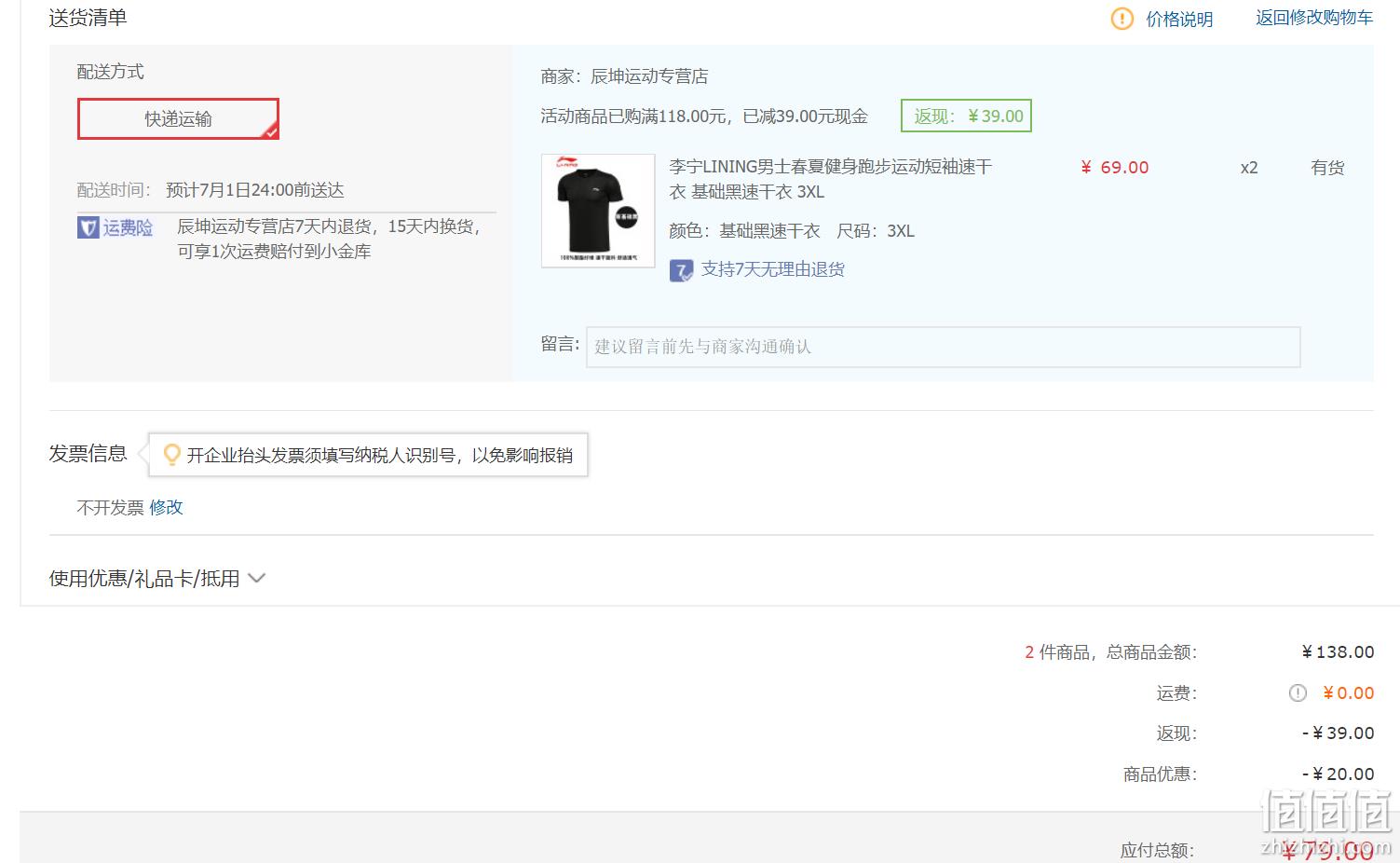Click the 颜色: 基础黑速干衣 attribute text
This screenshot has height=863, width=1400.
pyautogui.click(x=745, y=231)
